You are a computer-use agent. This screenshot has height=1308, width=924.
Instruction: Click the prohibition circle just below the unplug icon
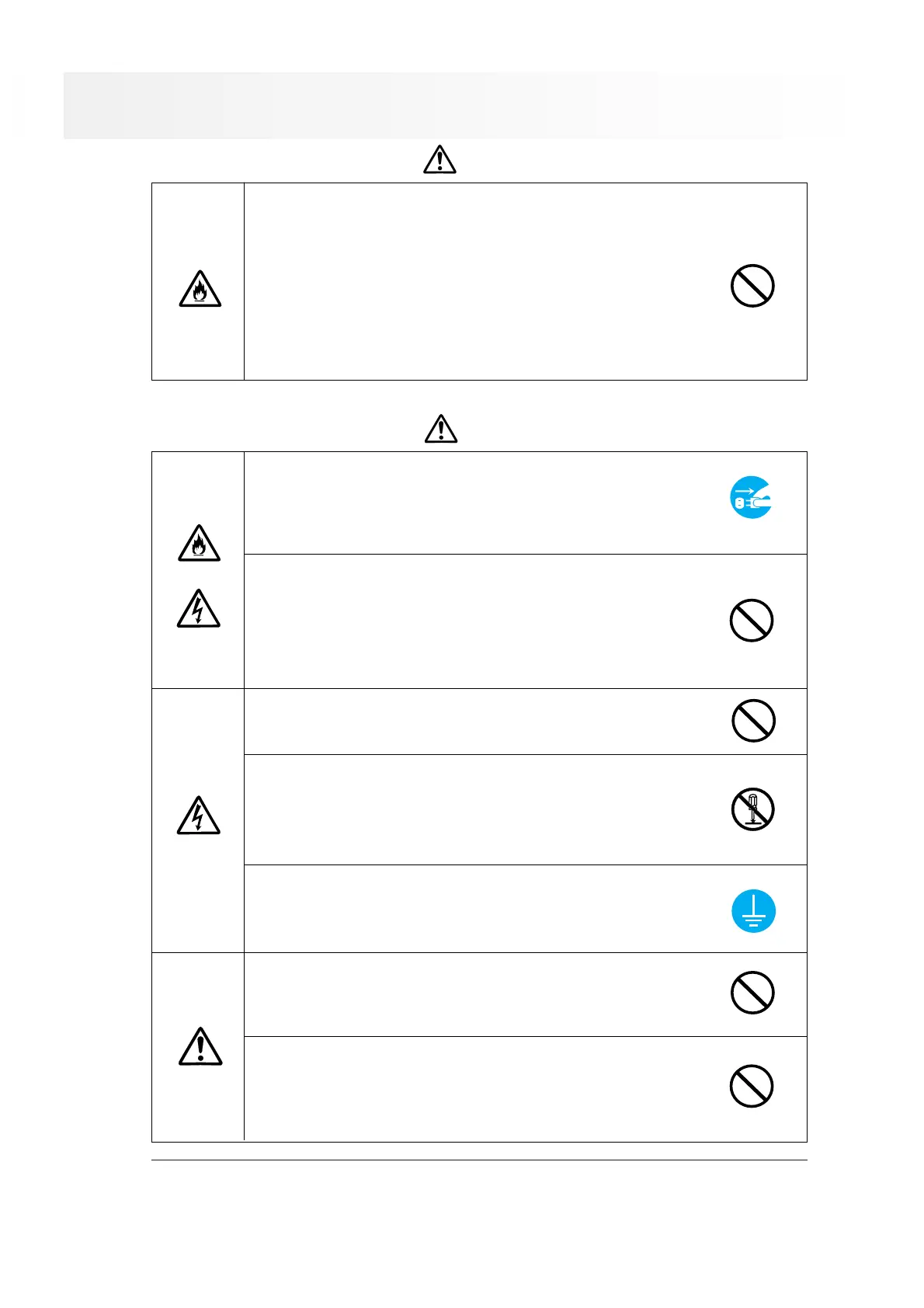click(x=752, y=621)
